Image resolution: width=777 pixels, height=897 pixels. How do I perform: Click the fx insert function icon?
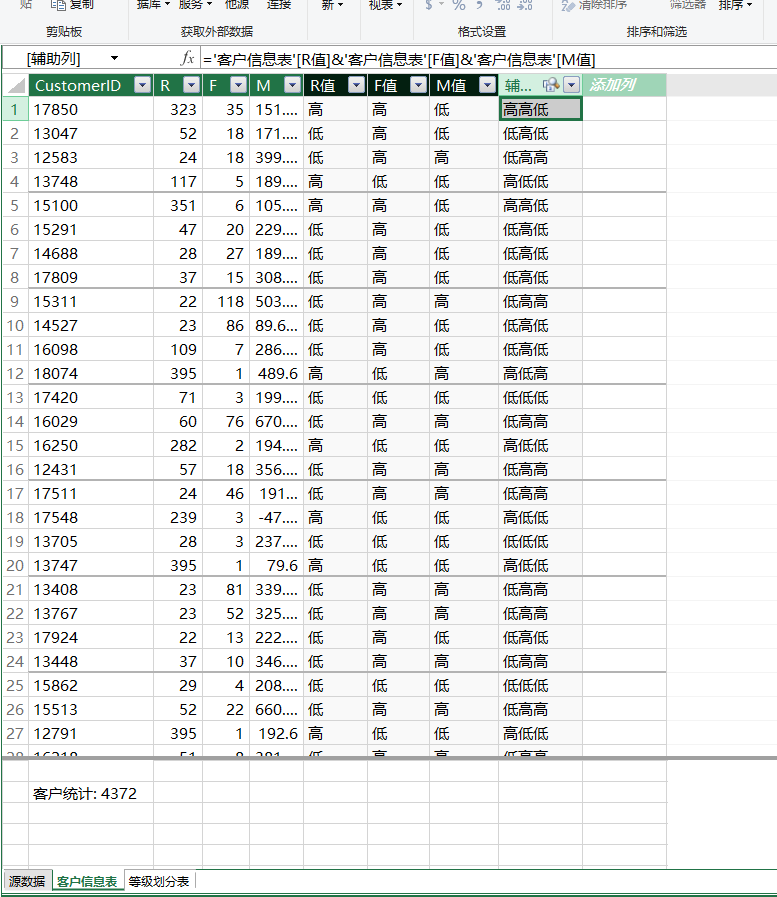click(x=187, y=58)
